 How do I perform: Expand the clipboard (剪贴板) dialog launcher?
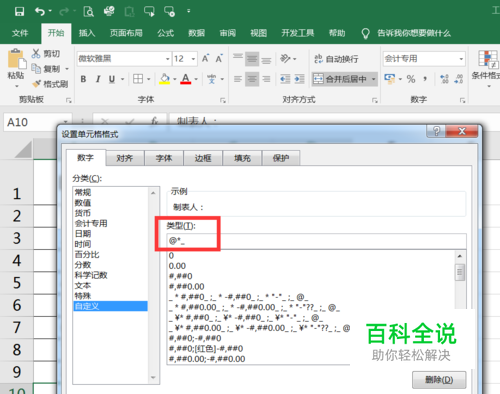[x=69, y=100]
